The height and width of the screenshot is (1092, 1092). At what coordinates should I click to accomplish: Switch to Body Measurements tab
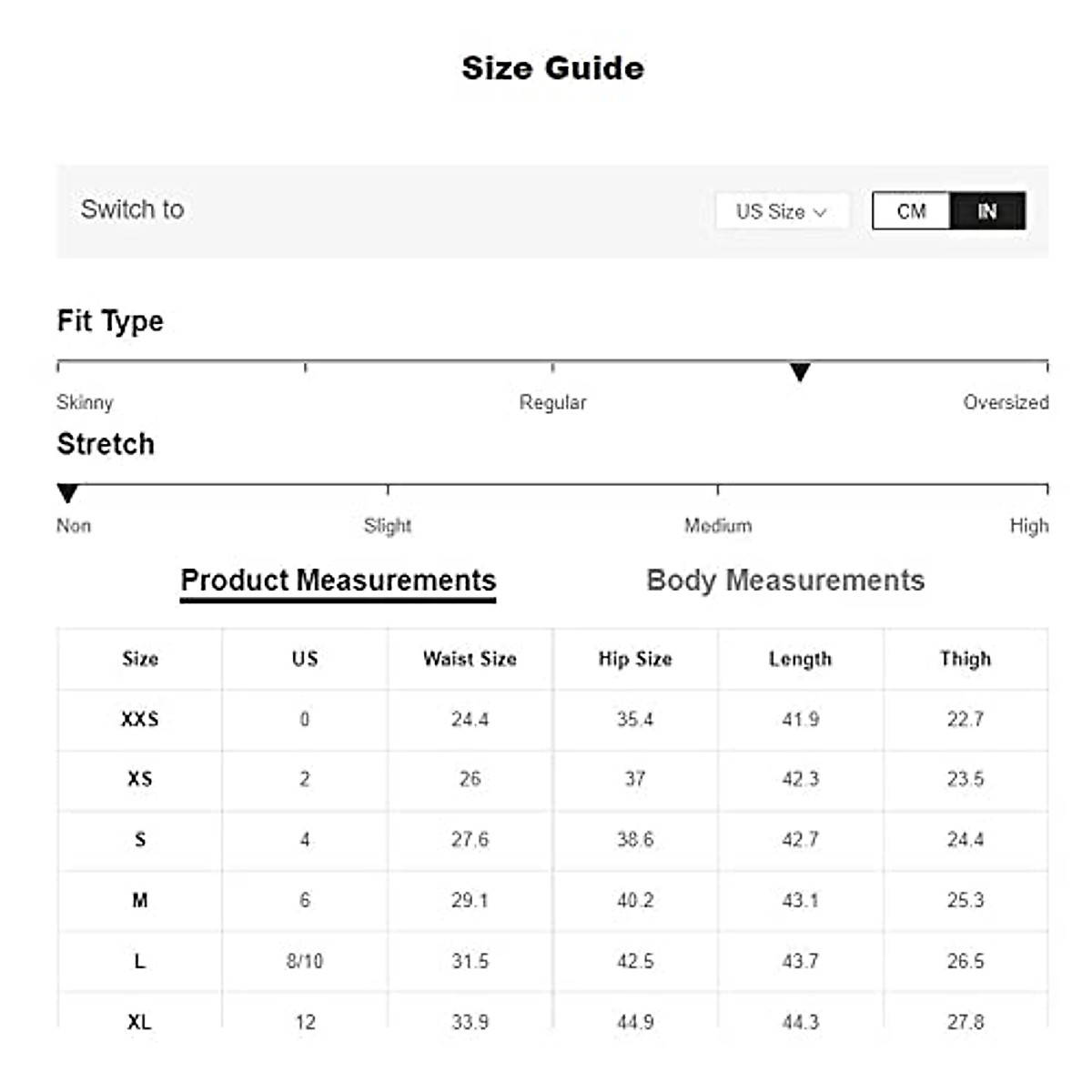point(785,581)
